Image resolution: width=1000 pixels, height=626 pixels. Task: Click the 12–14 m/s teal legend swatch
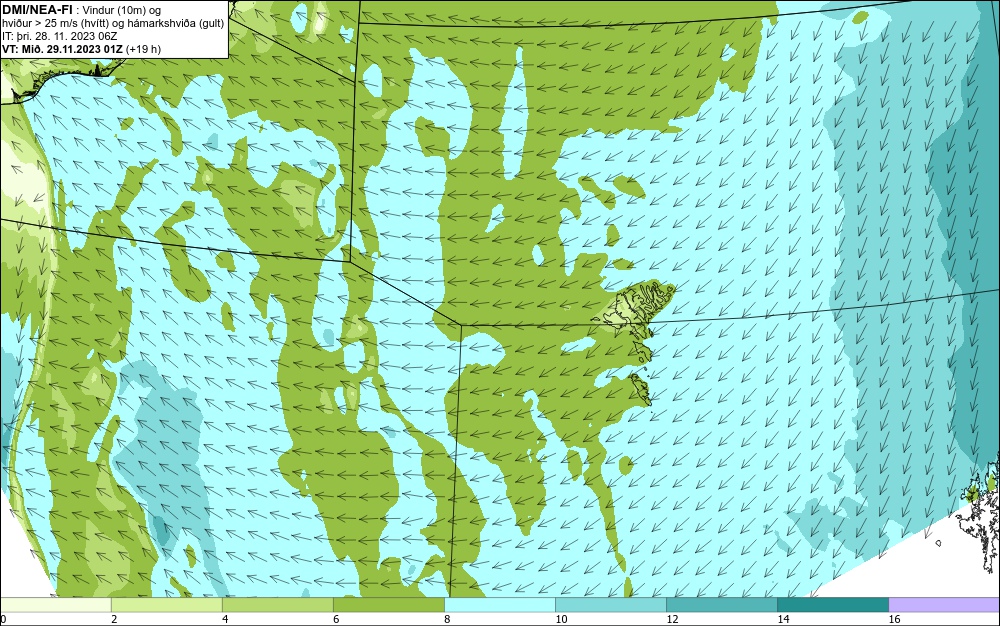(x=721, y=604)
